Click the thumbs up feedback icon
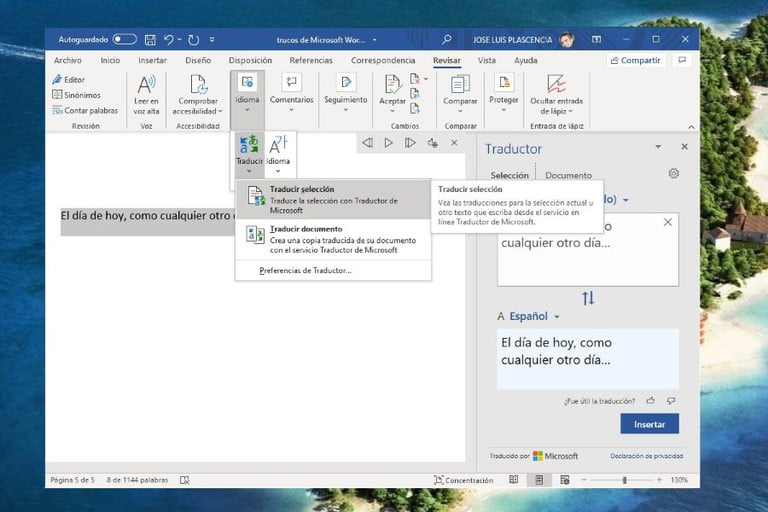This screenshot has width=768, height=512. click(x=650, y=400)
